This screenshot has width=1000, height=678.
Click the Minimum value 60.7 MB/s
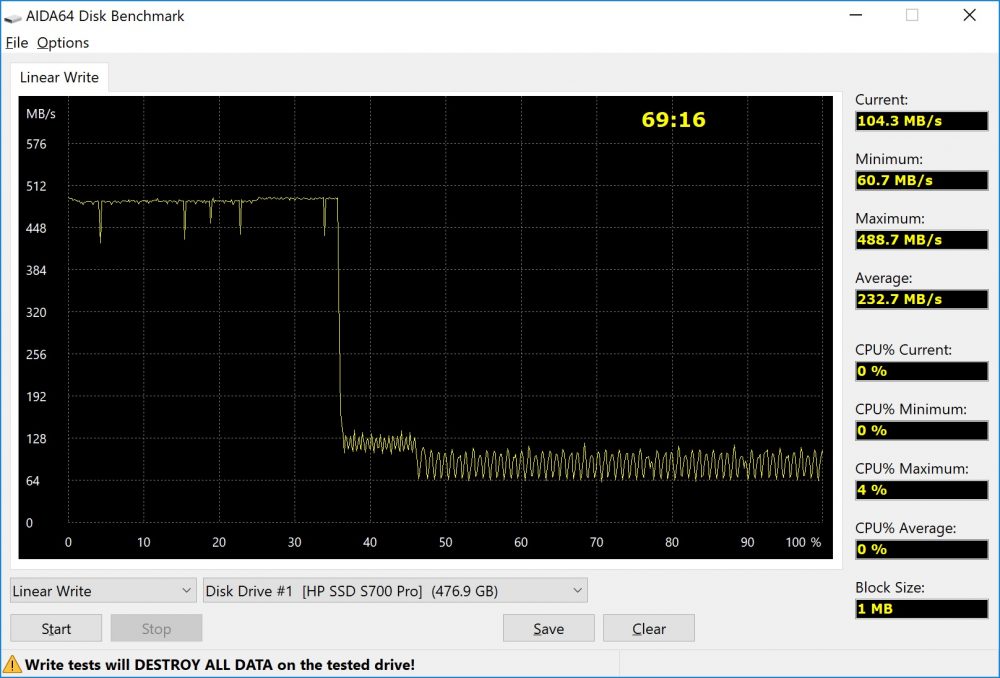[x=921, y=180]
